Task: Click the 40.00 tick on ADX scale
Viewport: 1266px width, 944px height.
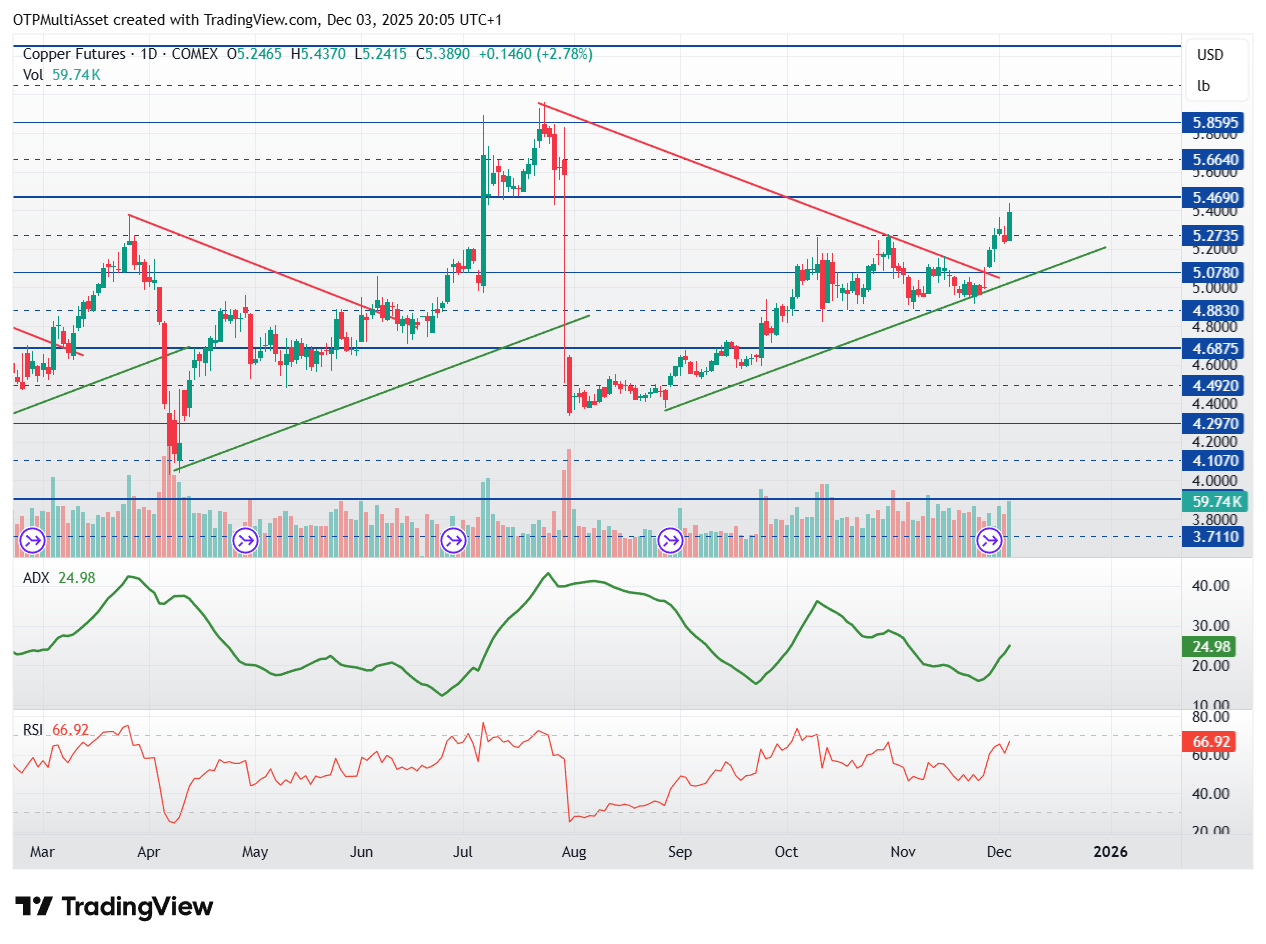Action: pyautogui.click(x=1213, y=586)
